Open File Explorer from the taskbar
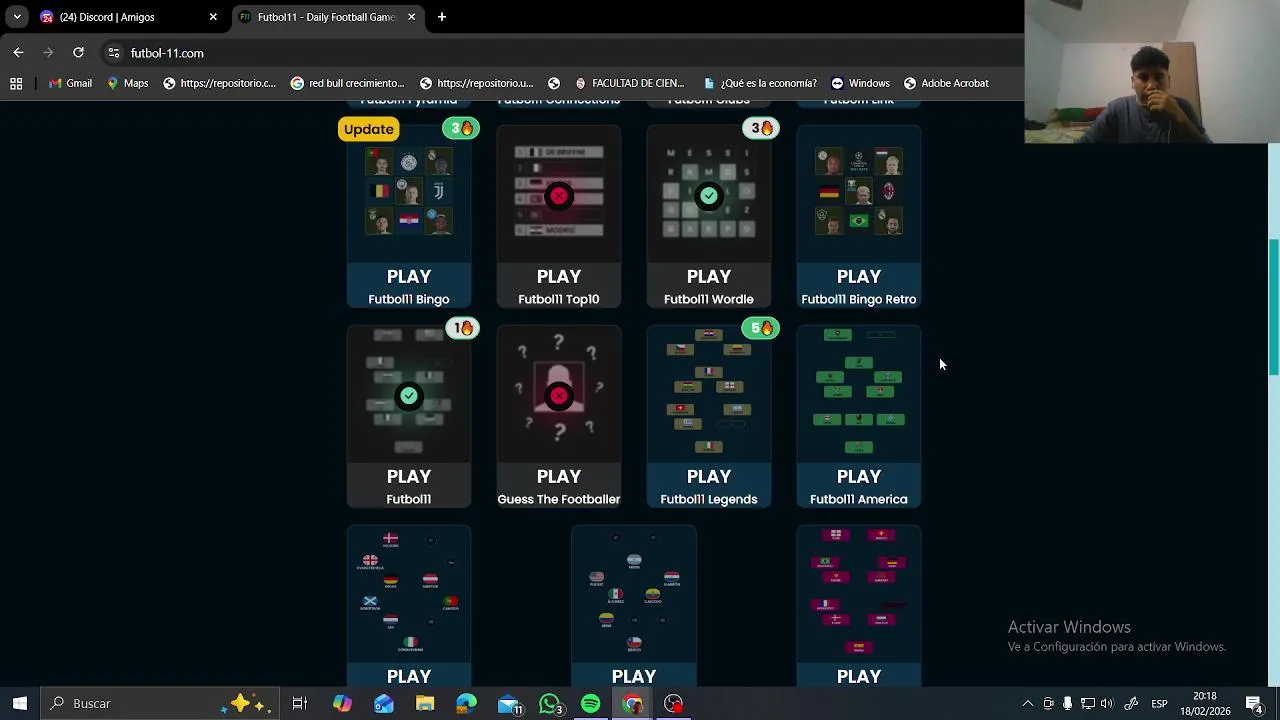The width and height of the screenshot is (1280, 720). (425, 703)
